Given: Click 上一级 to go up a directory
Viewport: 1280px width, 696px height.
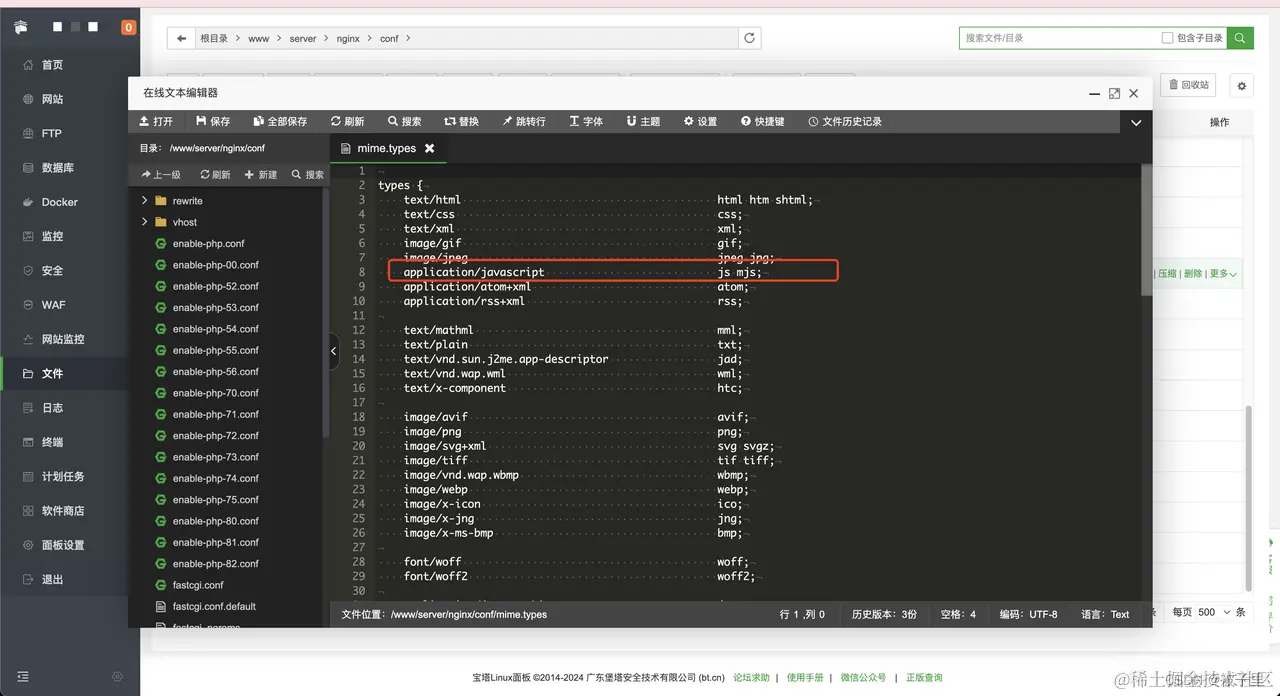Looking at the screenshot, I should click(161, 174).
